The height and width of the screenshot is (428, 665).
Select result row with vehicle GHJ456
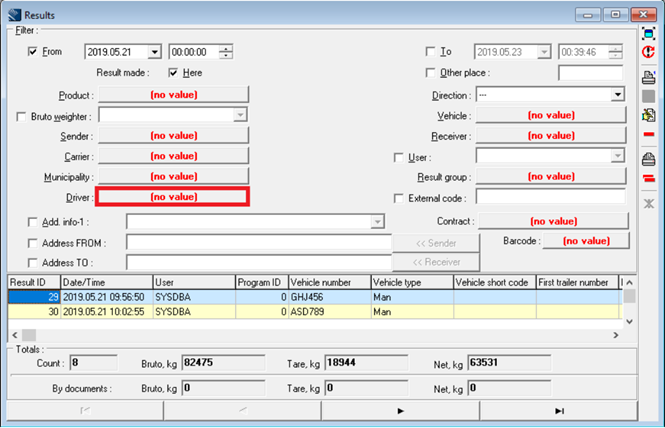(315, 297)
